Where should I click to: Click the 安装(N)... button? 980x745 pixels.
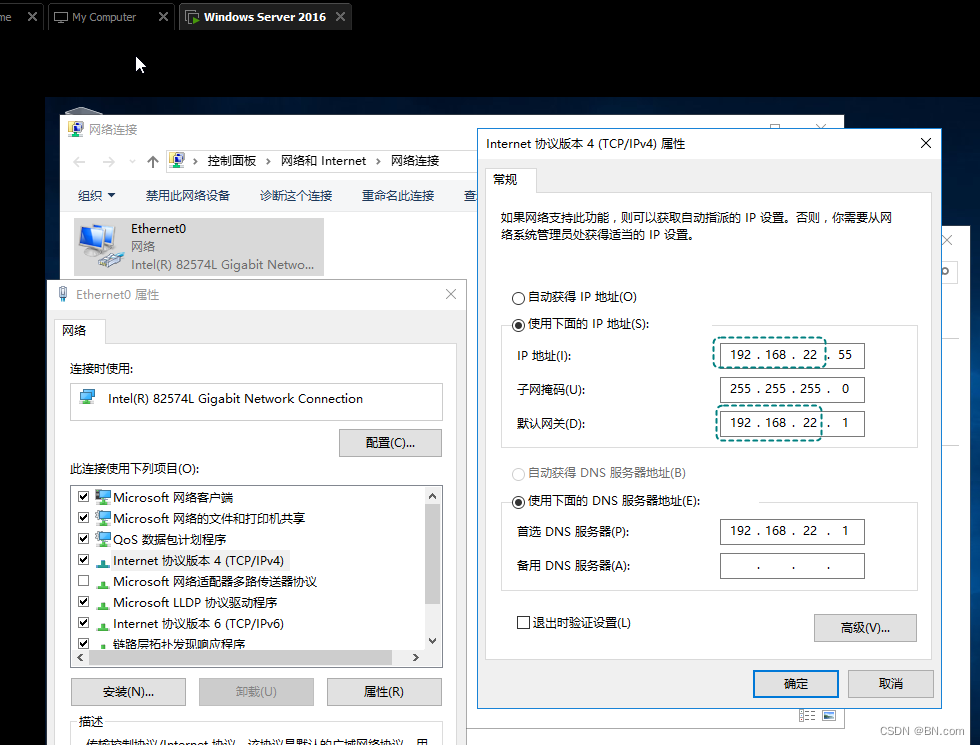coord(128,692)
